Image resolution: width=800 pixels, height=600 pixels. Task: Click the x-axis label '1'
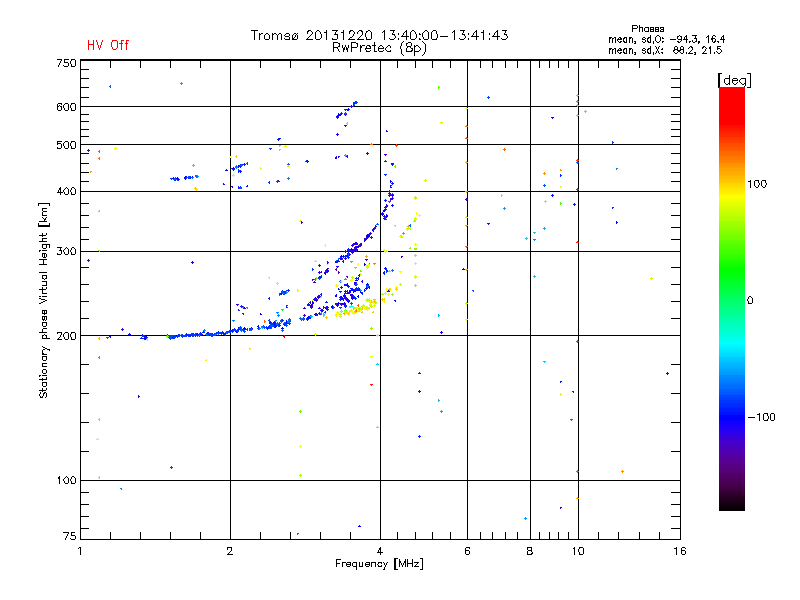pos(80,551)
